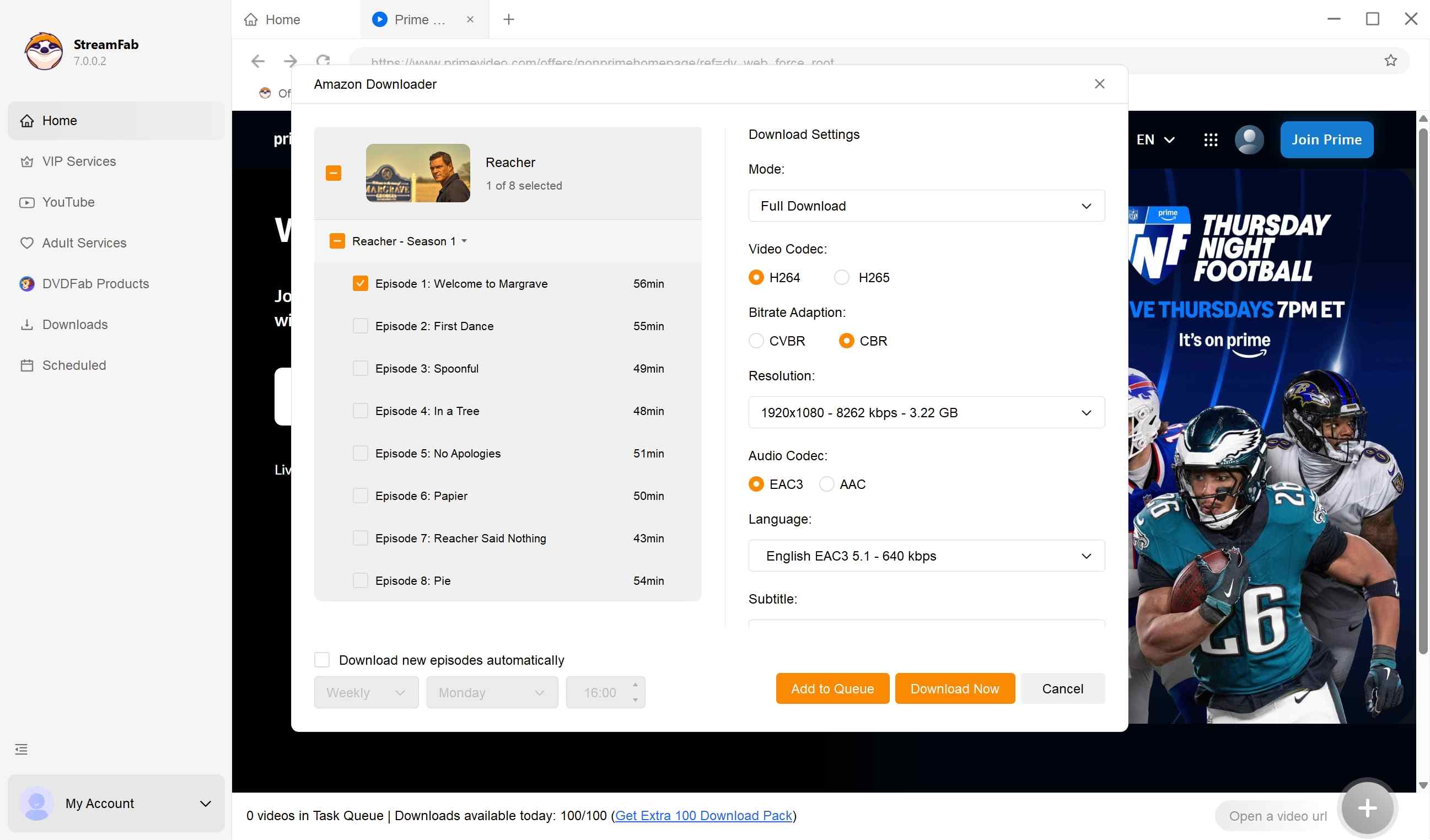
Task: Click the Prime Video profile avatar icon
Action: coord(1249,140)
